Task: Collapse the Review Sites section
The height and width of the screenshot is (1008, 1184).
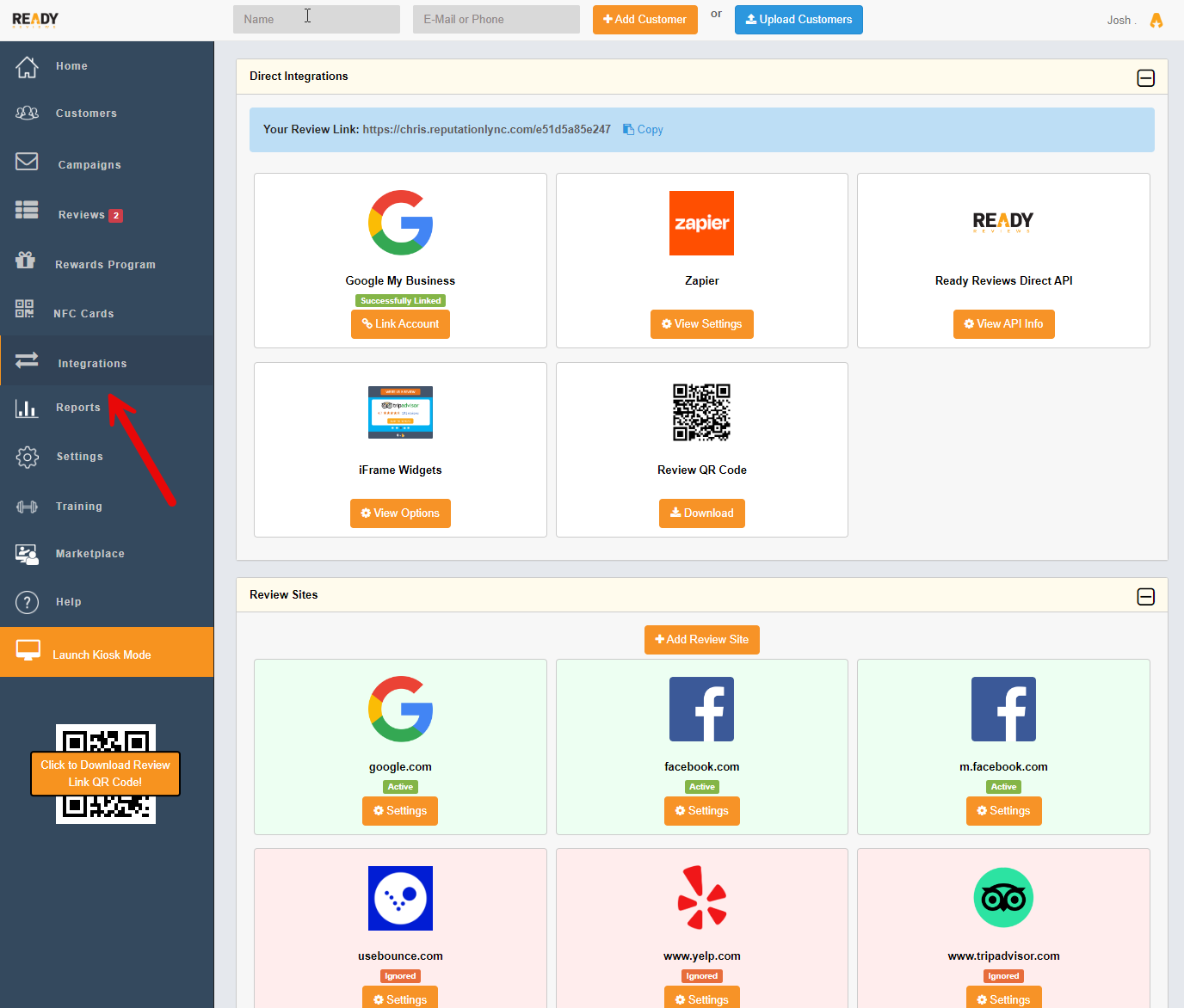Action: click(x=1145, y=597)
